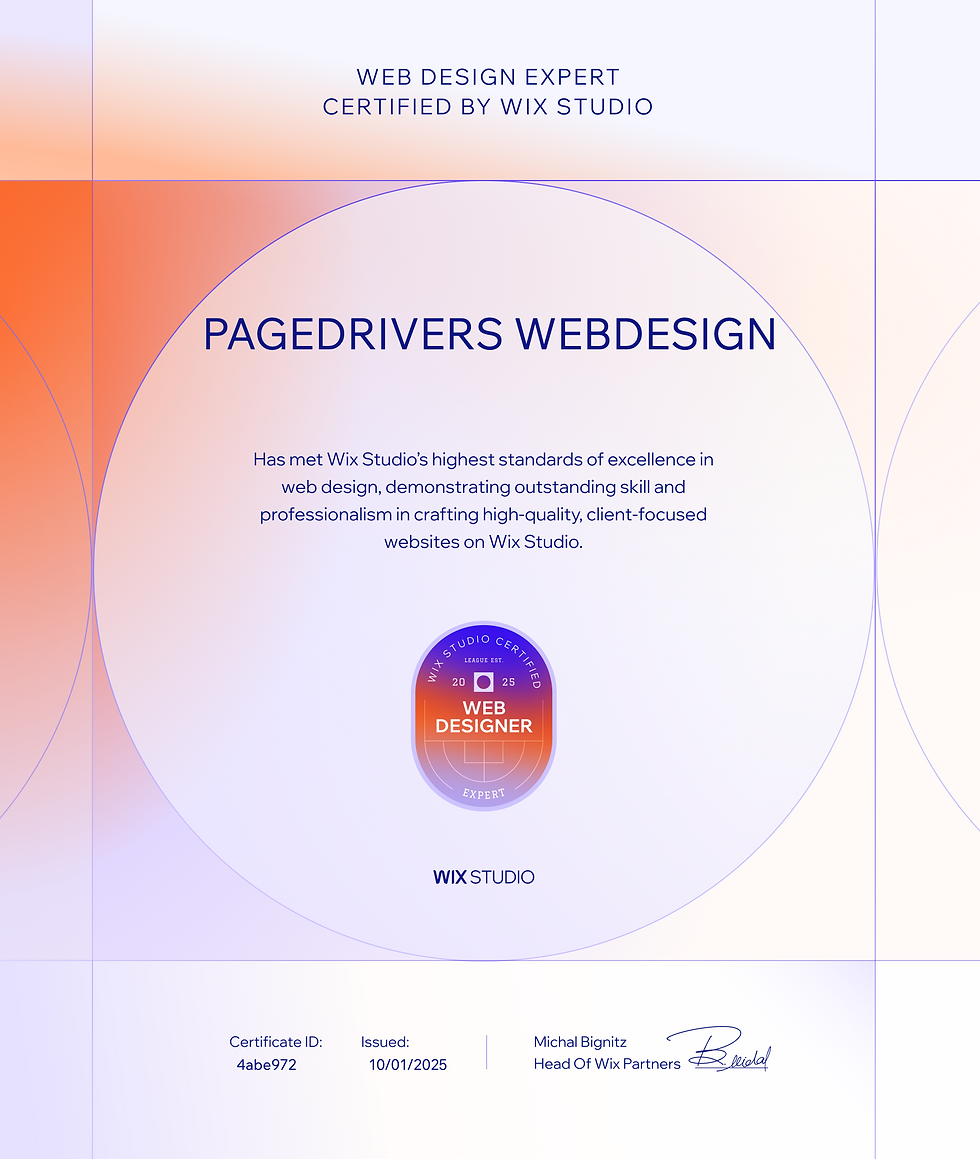
Task: Click the WIX STUDIO wordmark logo
Action: pos(483,877)
